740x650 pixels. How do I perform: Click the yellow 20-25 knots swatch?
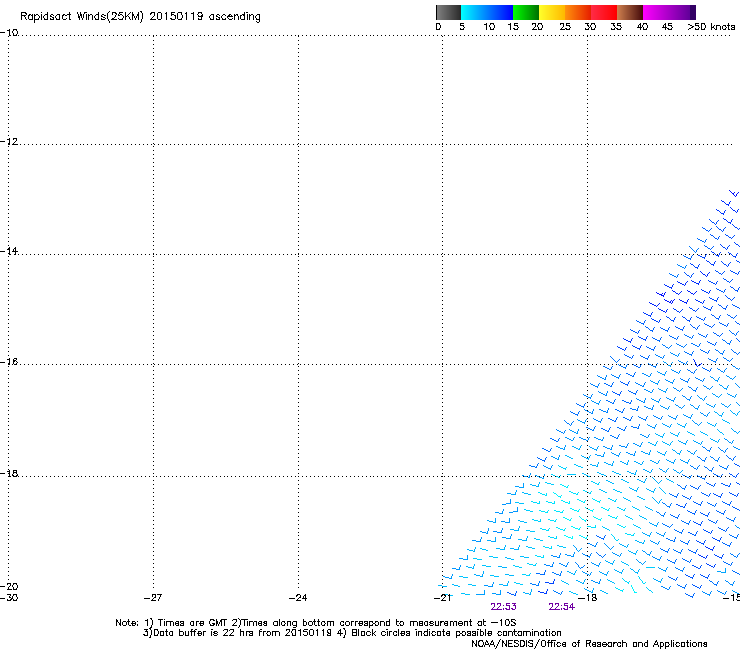coord(552,12)
